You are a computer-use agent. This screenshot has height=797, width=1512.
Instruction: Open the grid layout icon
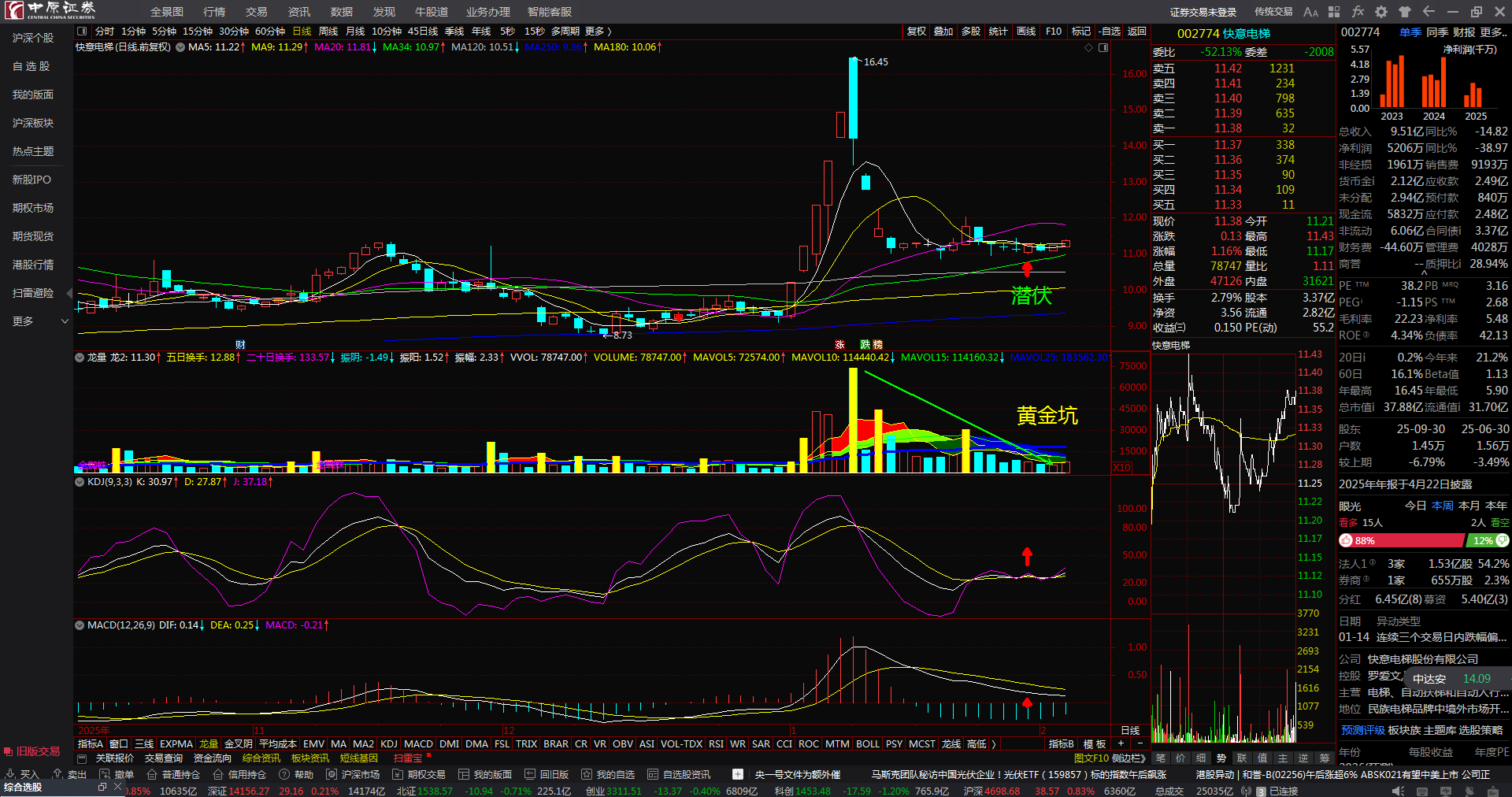point(1334,12)
